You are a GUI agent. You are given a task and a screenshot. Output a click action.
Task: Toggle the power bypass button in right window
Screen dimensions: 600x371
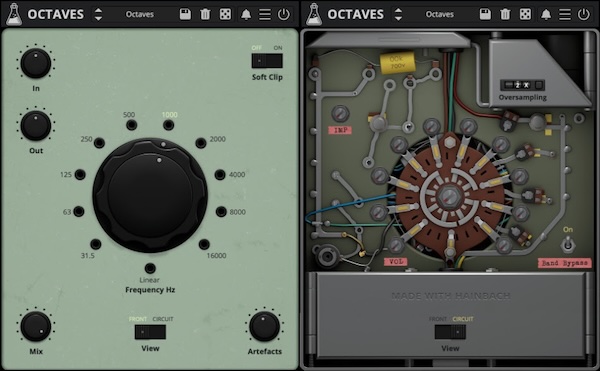[x=584, y=14]
